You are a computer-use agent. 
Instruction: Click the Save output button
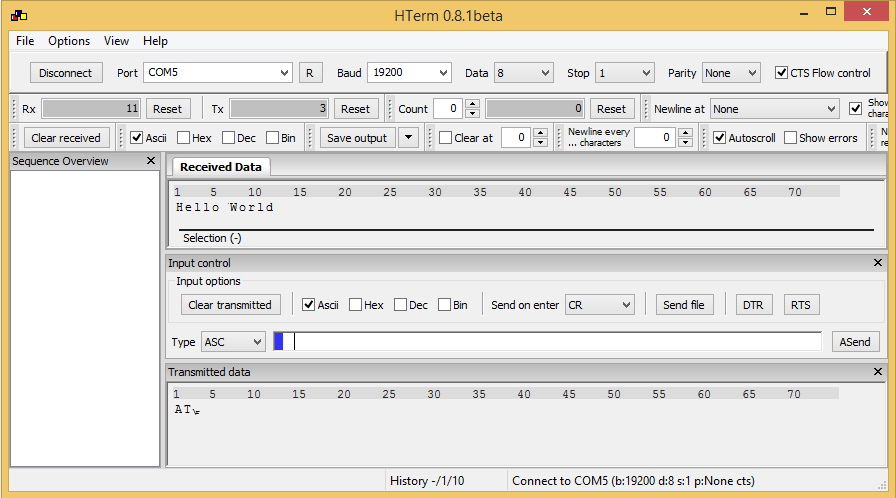[x=357, y=138]
